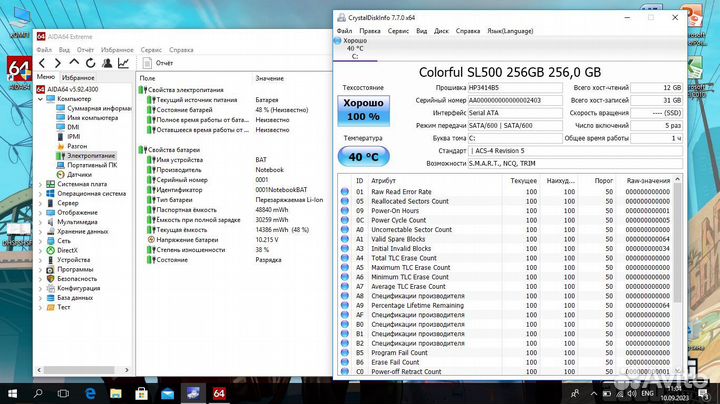Expand the Системная плата tree node
The width and height of the screenshot is (720, 404).
point(40,184)
